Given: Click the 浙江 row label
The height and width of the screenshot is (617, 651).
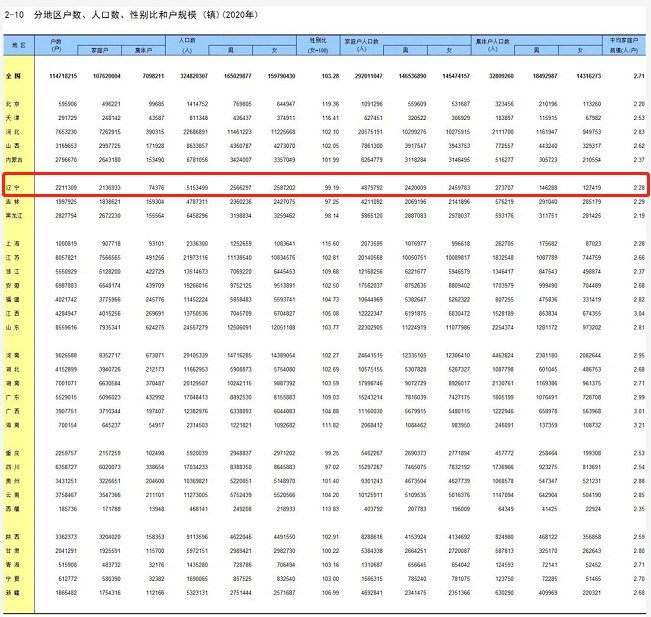Looking at the screenshot, I should click(x=13, y=272).
